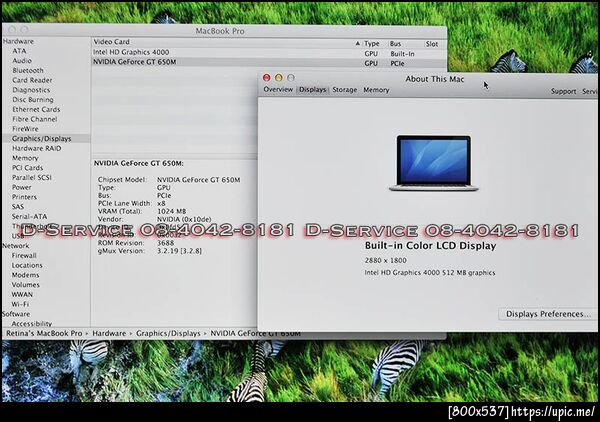Click the Vendor value NVIDIA (0x10de)
This screenshot has height=422, width=600.
pos(184,219)
